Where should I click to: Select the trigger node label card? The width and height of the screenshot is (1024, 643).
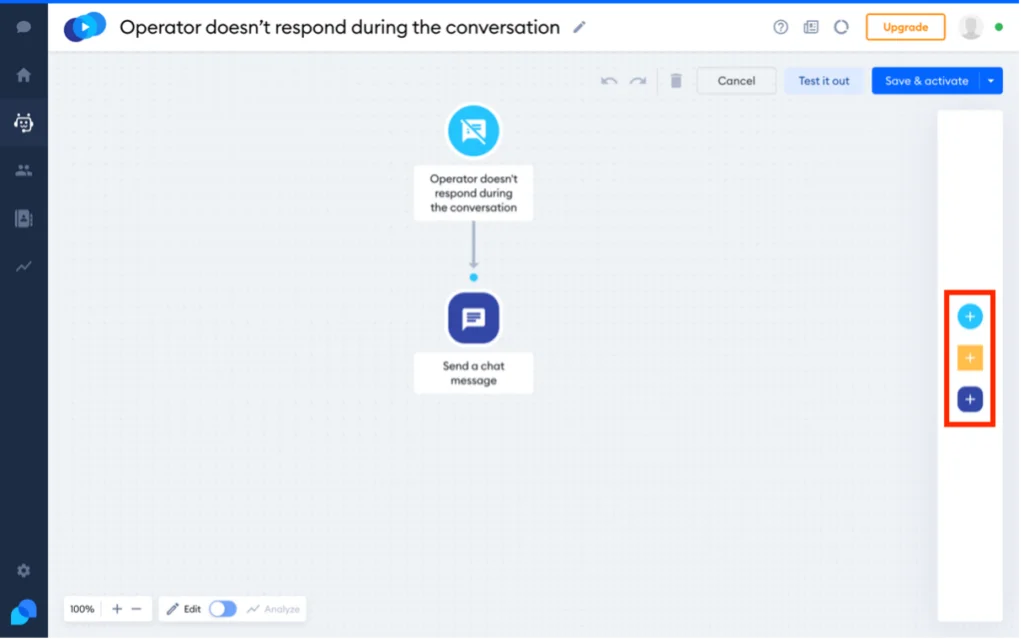pos(474,194)
